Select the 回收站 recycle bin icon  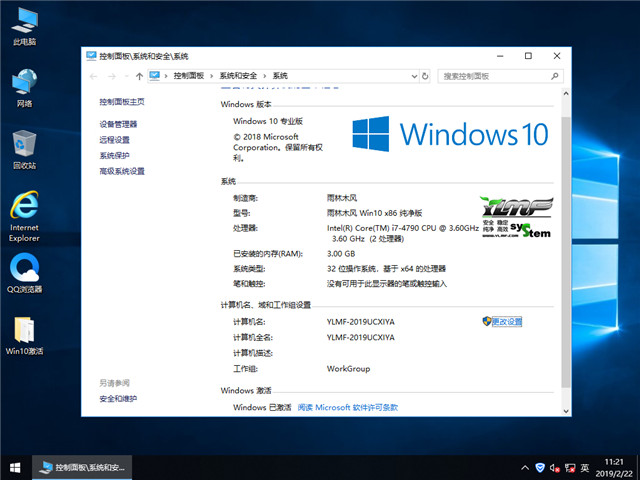24,150
